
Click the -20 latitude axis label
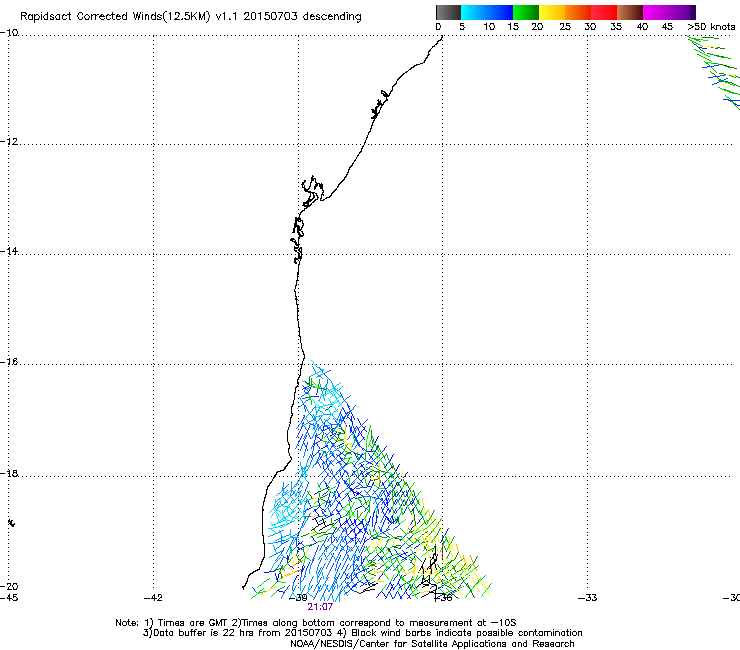[9, 586]
